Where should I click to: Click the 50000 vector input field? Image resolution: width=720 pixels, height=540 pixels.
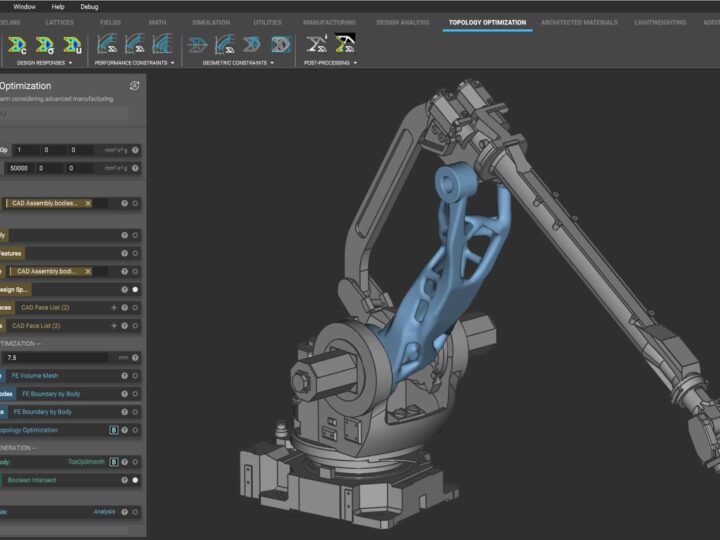pyautogui.click(x=20, y=168)
